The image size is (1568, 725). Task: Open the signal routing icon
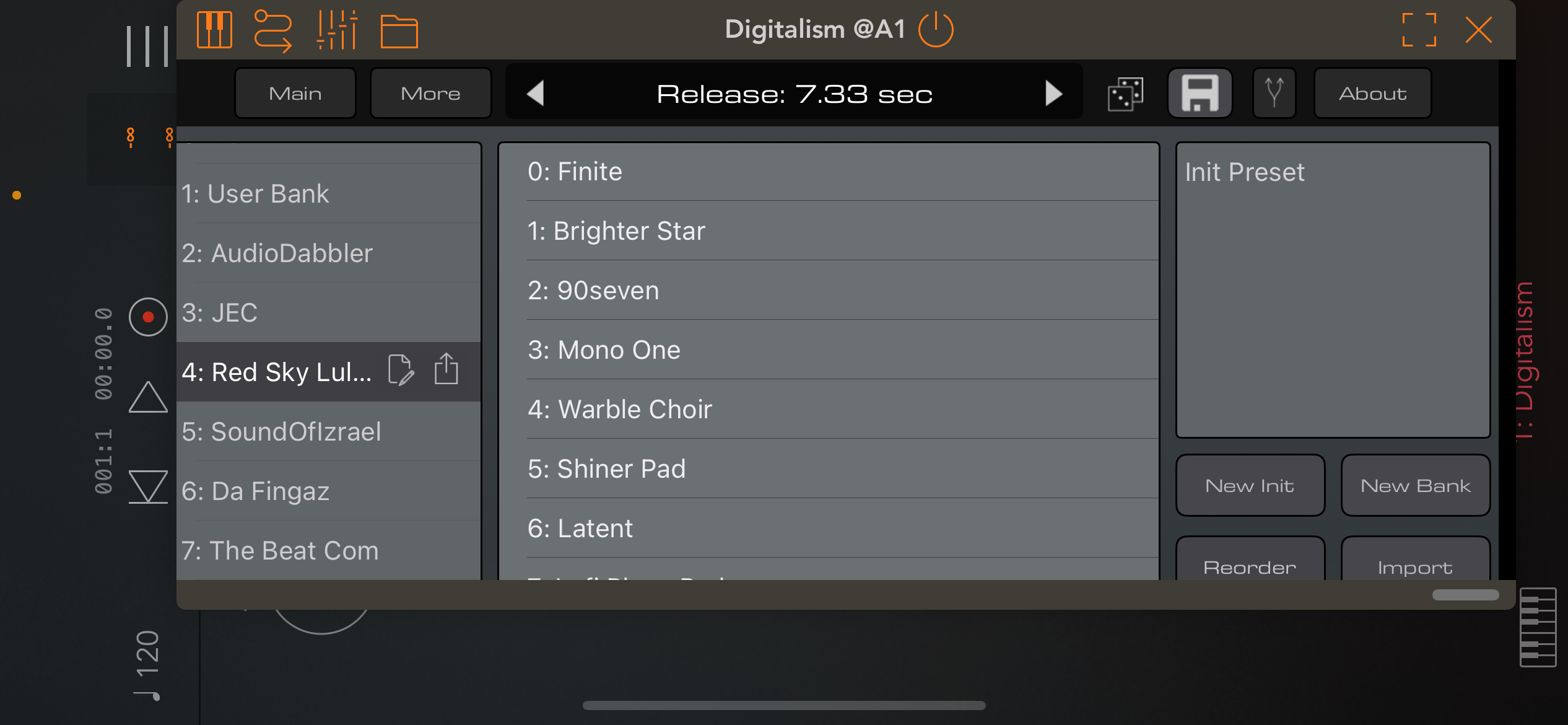pos(273,30)
